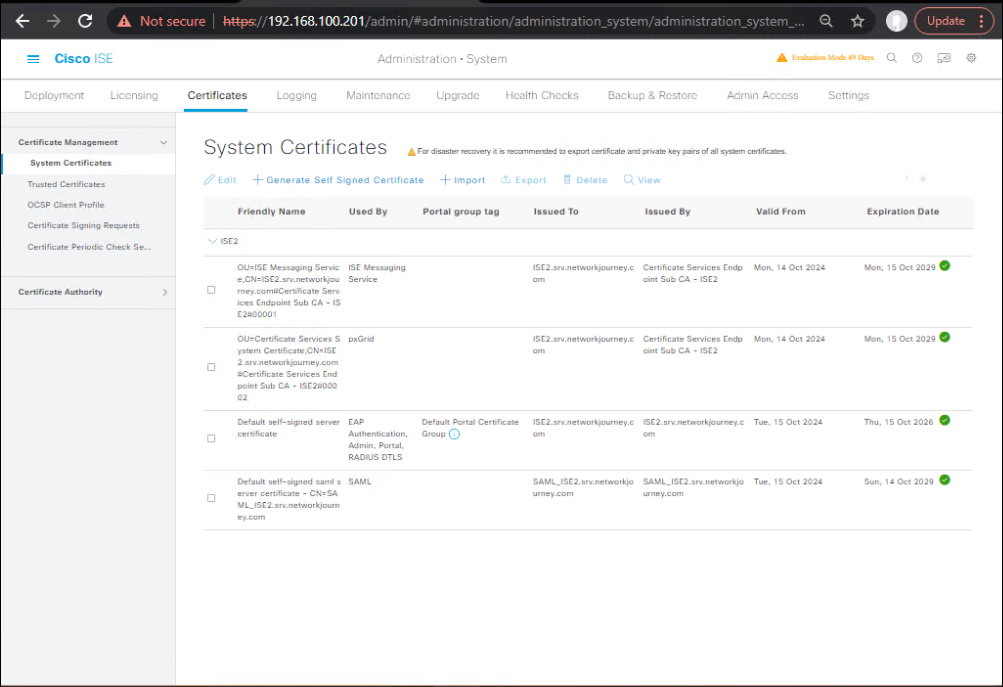Click the green status check for ISE Messaging certificate
Screen dimensions: 1003x687
point(945,266)
